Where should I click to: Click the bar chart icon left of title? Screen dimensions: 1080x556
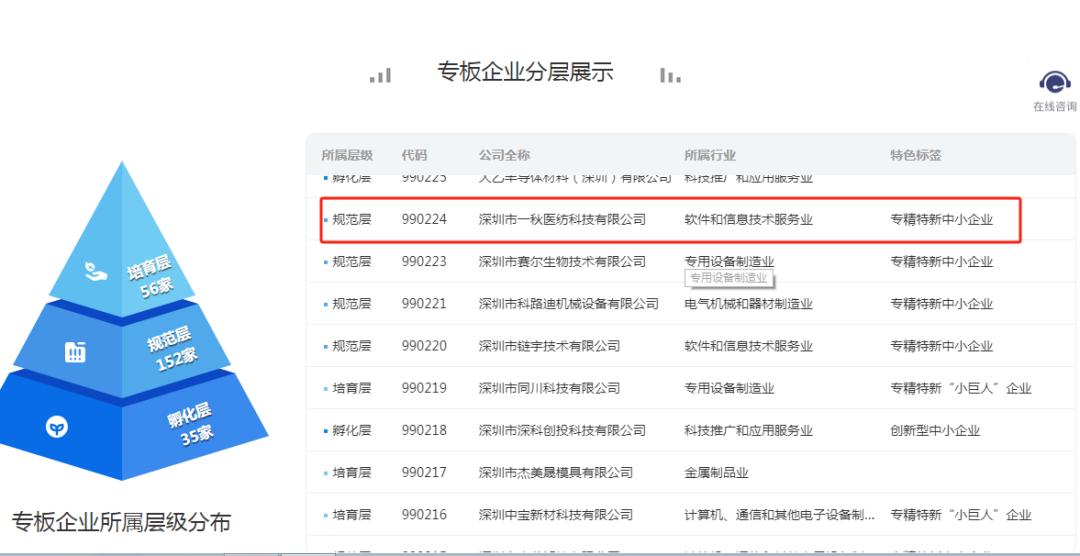(380, 75)
